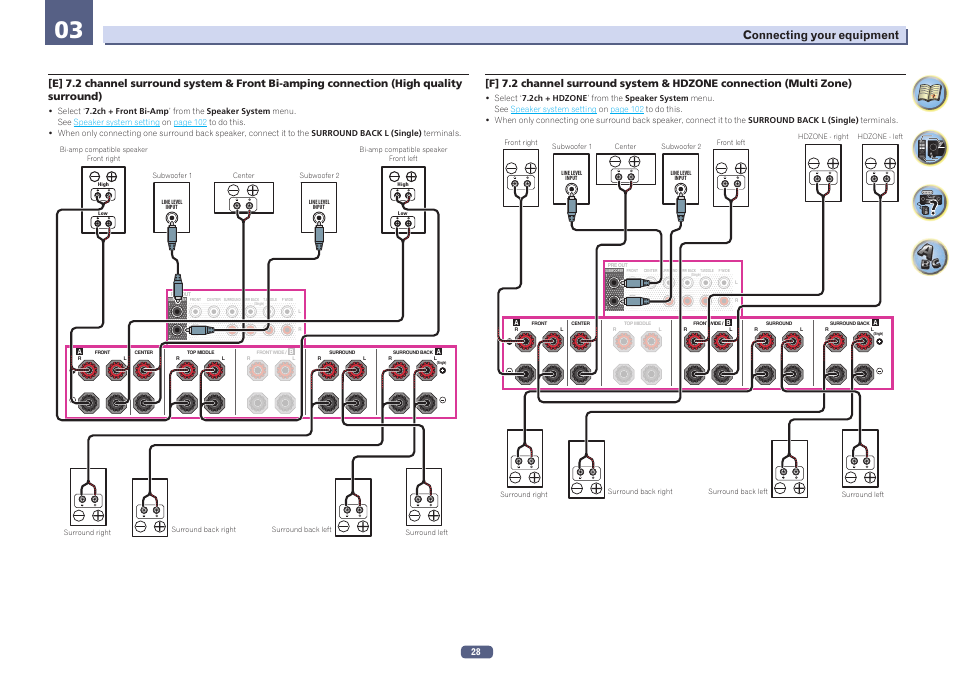Click 'Subwoofer 2' label in section F diagram
Screen dimensions: 954x675
click(681, 147)
